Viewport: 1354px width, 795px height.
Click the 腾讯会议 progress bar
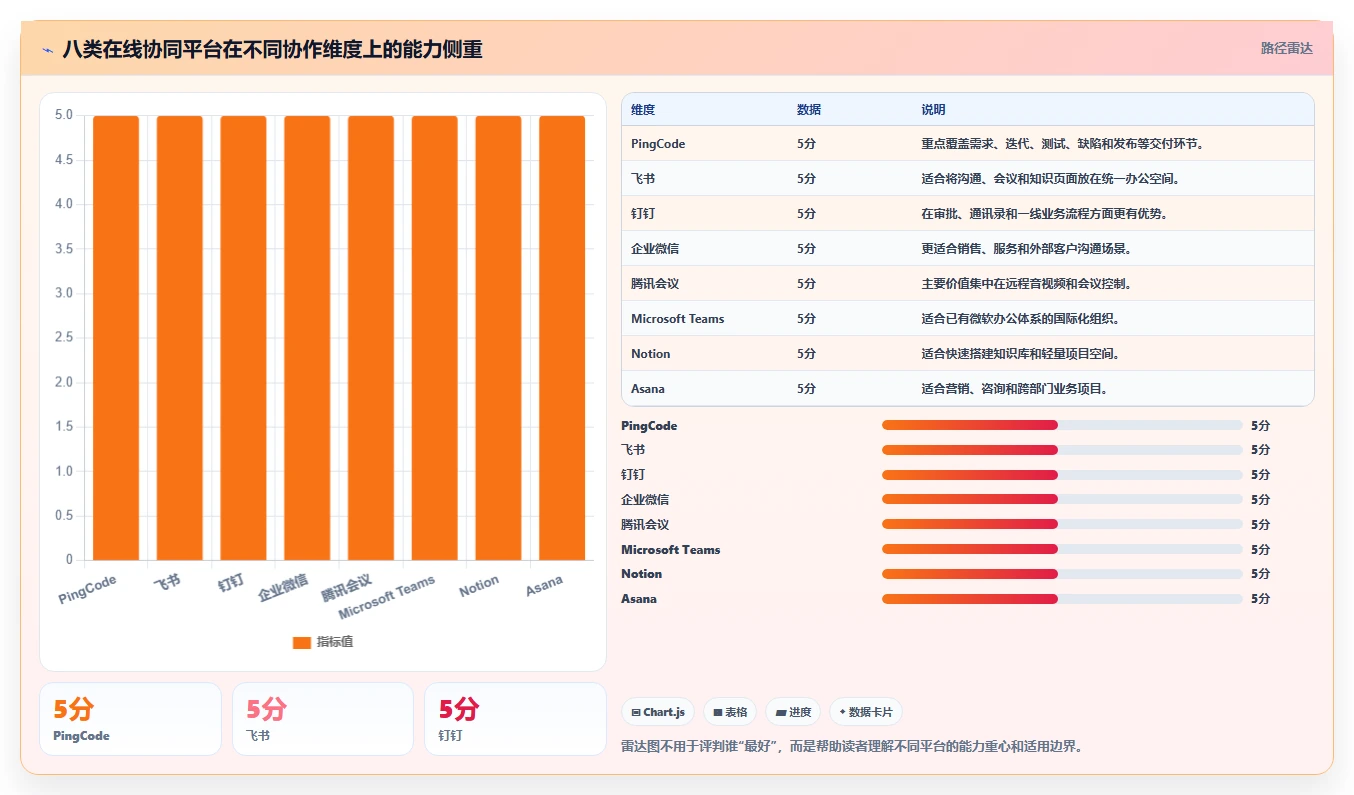(1062, 524)
